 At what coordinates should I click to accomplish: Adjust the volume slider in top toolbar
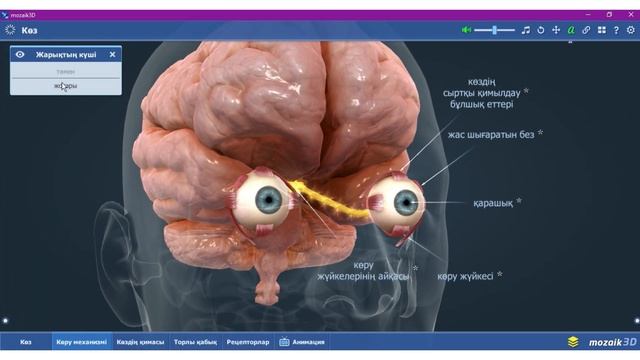494,30
